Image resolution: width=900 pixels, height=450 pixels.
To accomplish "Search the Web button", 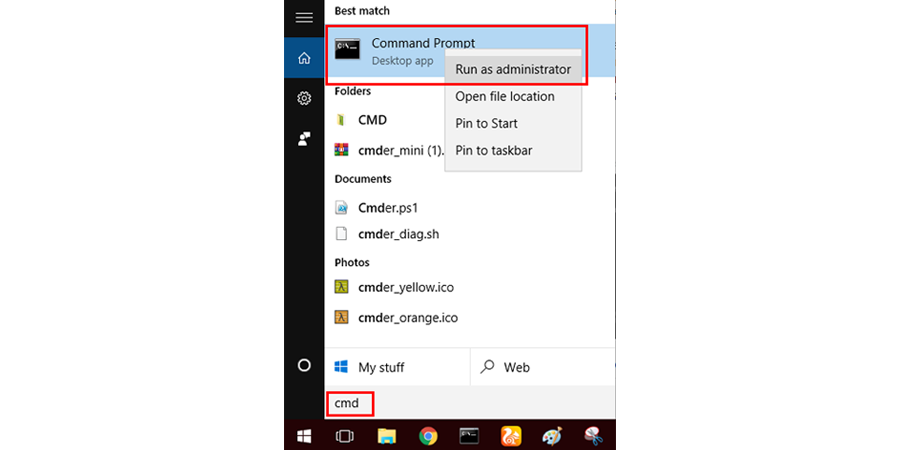I will point(543,367).
